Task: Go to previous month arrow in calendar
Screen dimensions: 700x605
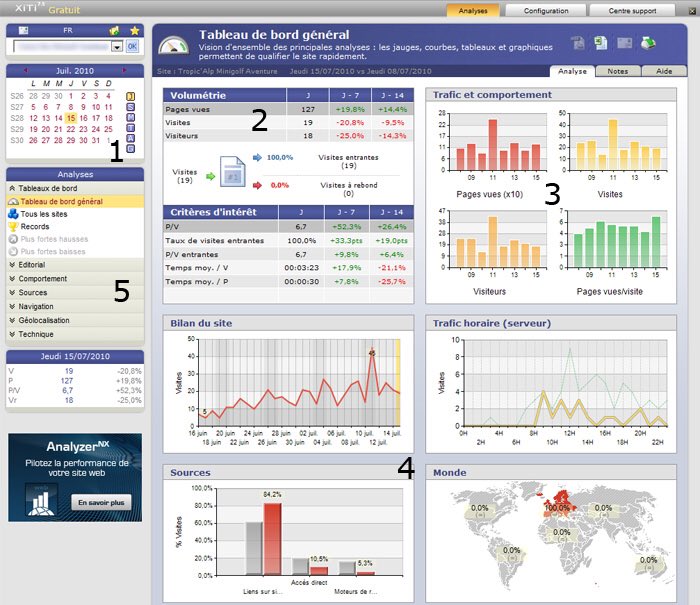Action: (25, 71)
